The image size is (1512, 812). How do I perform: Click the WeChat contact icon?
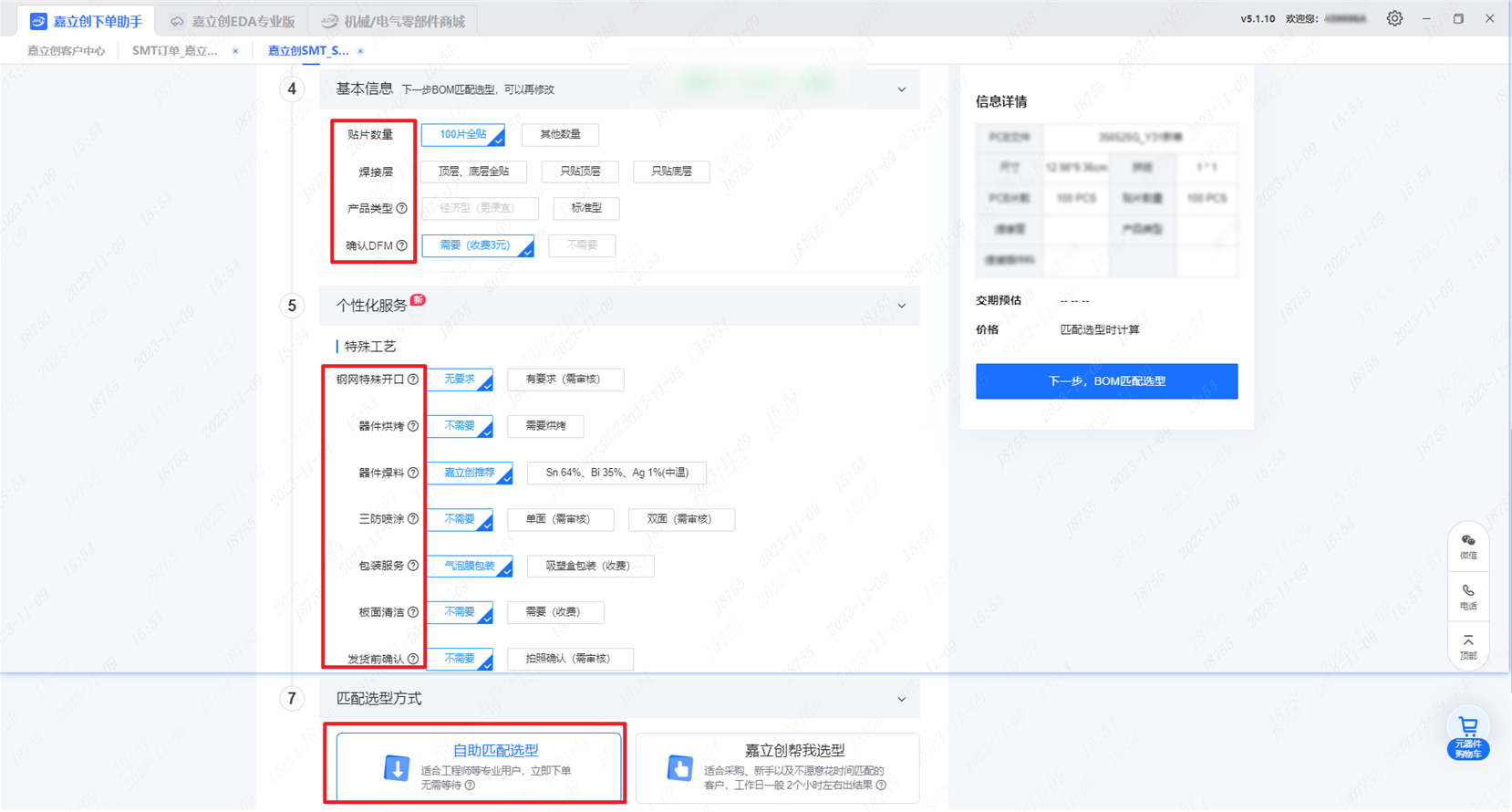tap(1467, 546)
